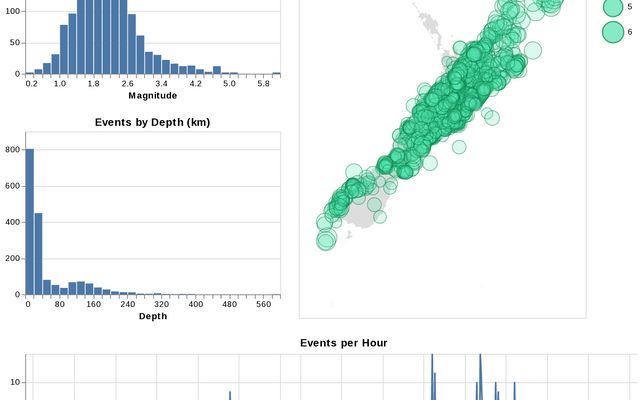This screenshot has height=400, width=640.
Task: Click the 100 tick label on magnitude chart
Action: coord(12,11)
